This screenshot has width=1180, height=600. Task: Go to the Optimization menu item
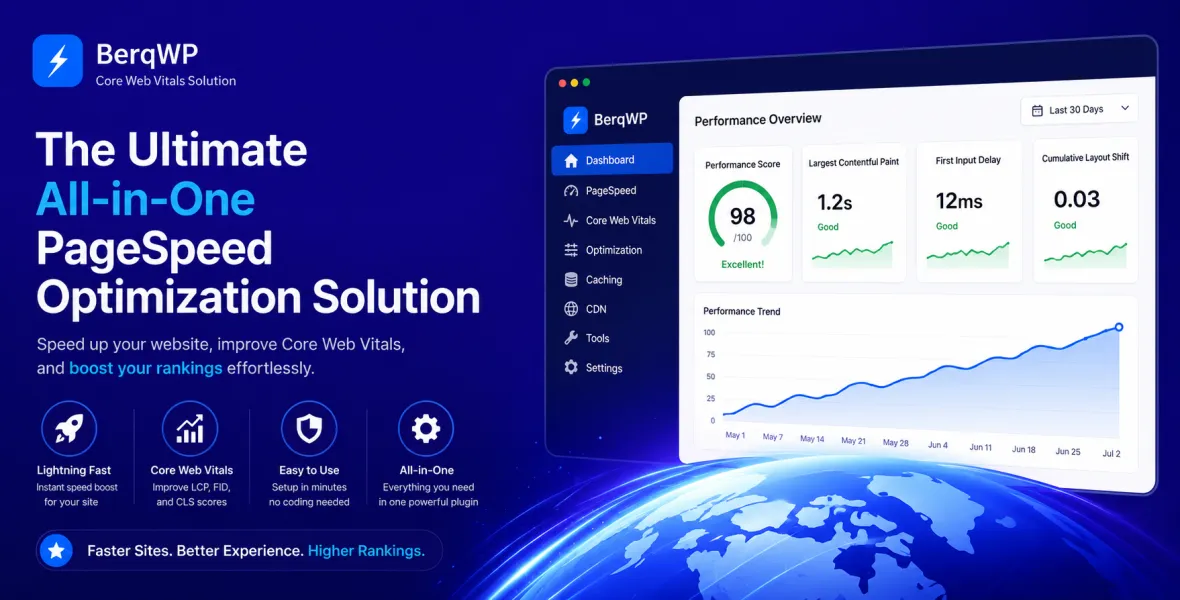click(x=613, y=250)
